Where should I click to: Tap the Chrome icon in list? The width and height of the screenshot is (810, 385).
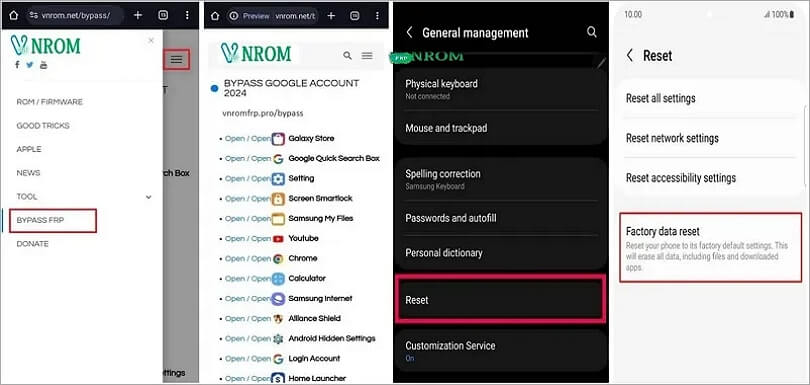(x=278, y=259)
